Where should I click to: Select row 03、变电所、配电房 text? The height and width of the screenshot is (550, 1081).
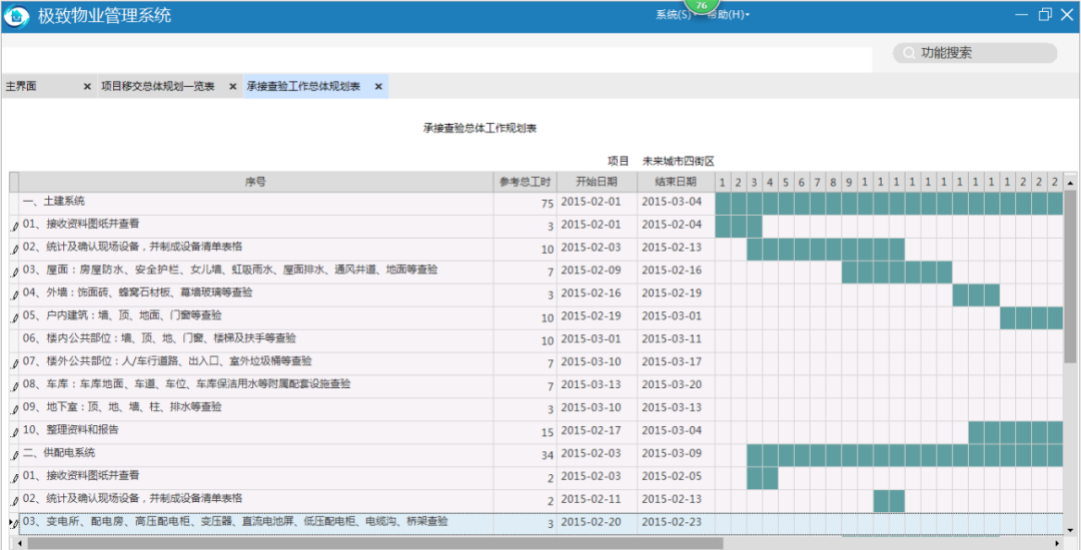tap(234, 522)
